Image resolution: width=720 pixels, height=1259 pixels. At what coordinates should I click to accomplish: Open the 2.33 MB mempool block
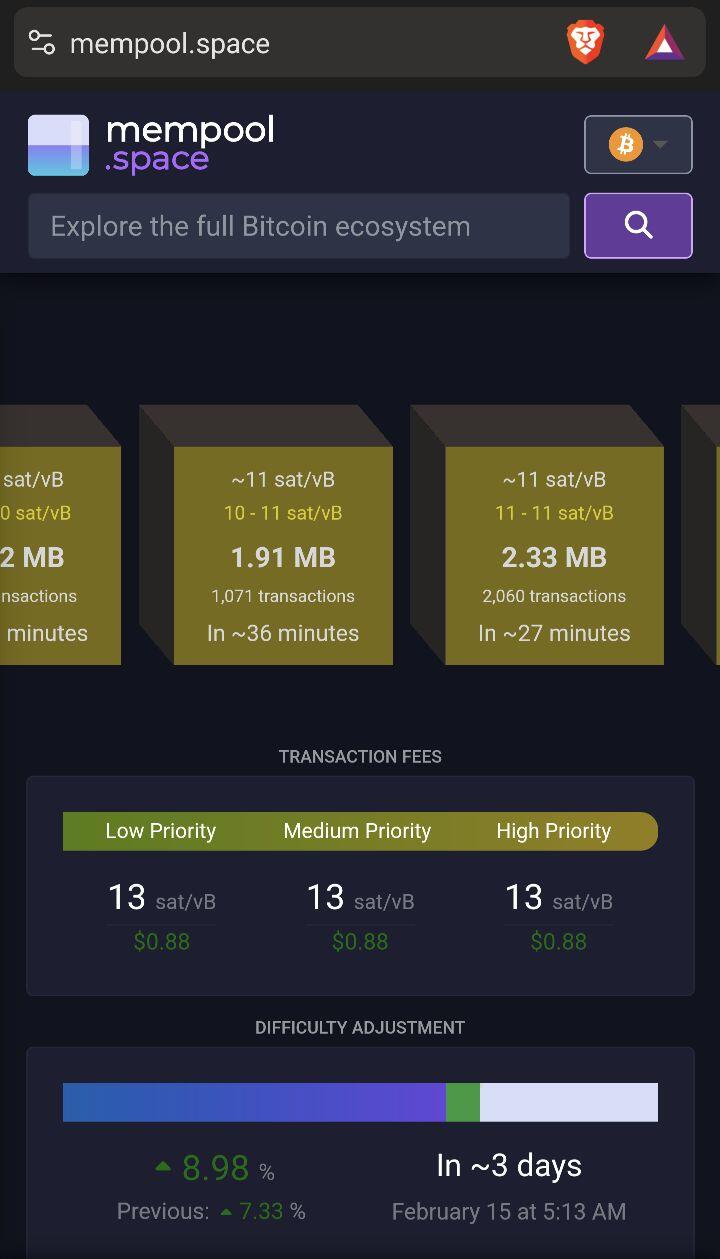pyautogui.click(x=554, y=555)
